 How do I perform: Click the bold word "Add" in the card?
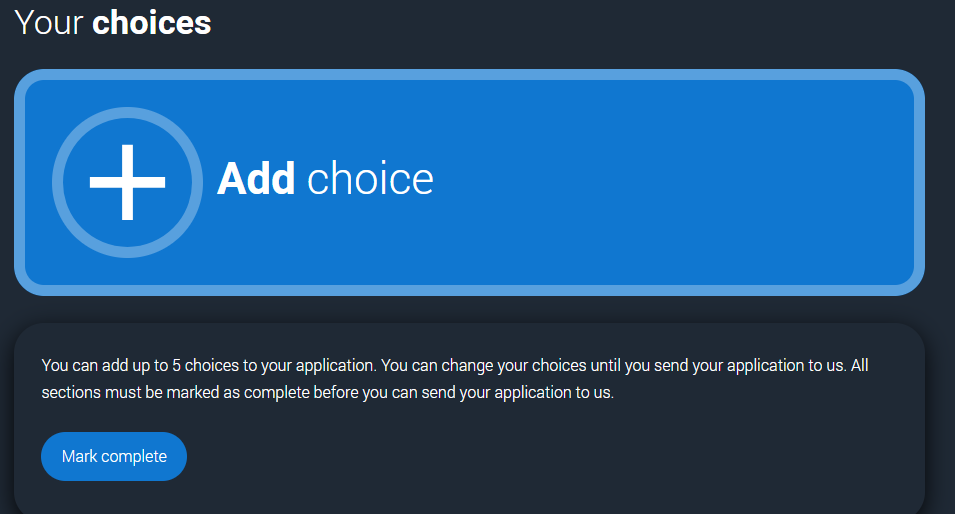click(256, 179)
